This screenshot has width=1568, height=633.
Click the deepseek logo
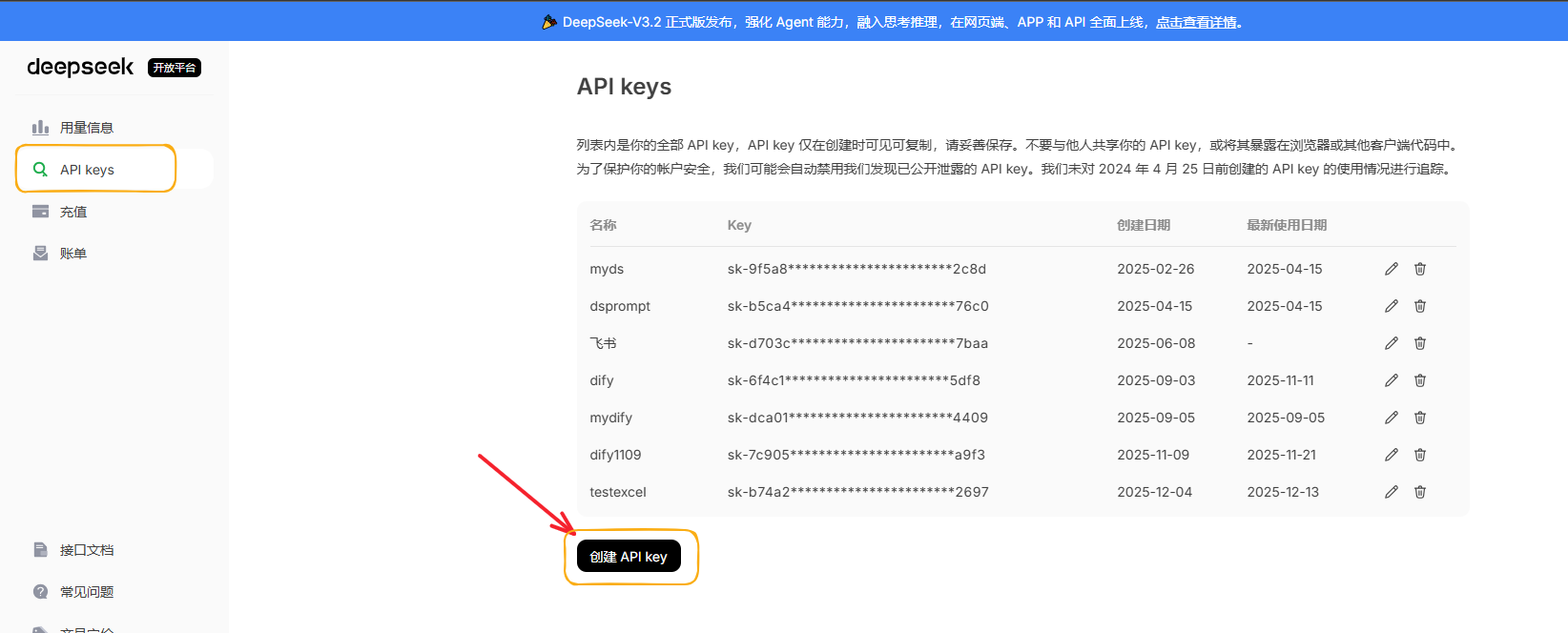click(80, 67)
